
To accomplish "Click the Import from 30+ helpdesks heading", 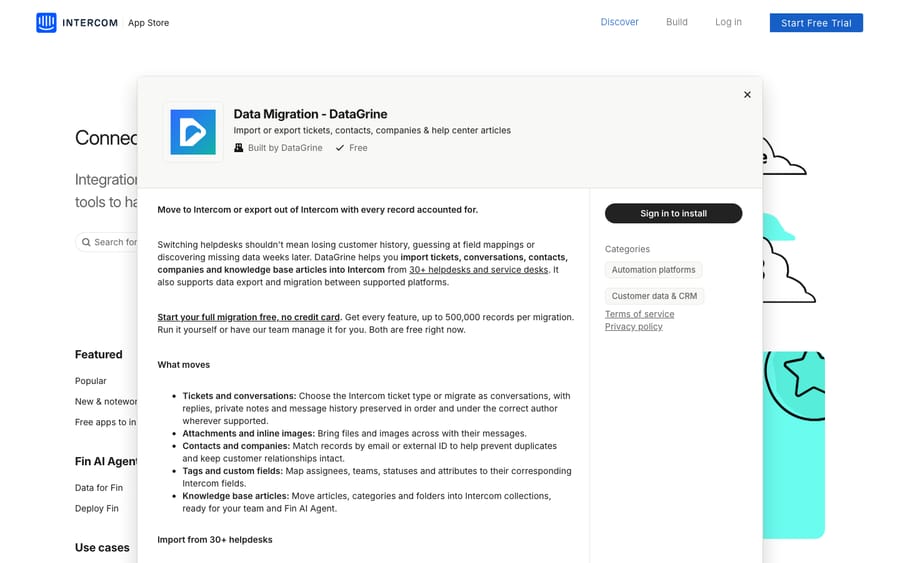I will (x=215, y=540).
